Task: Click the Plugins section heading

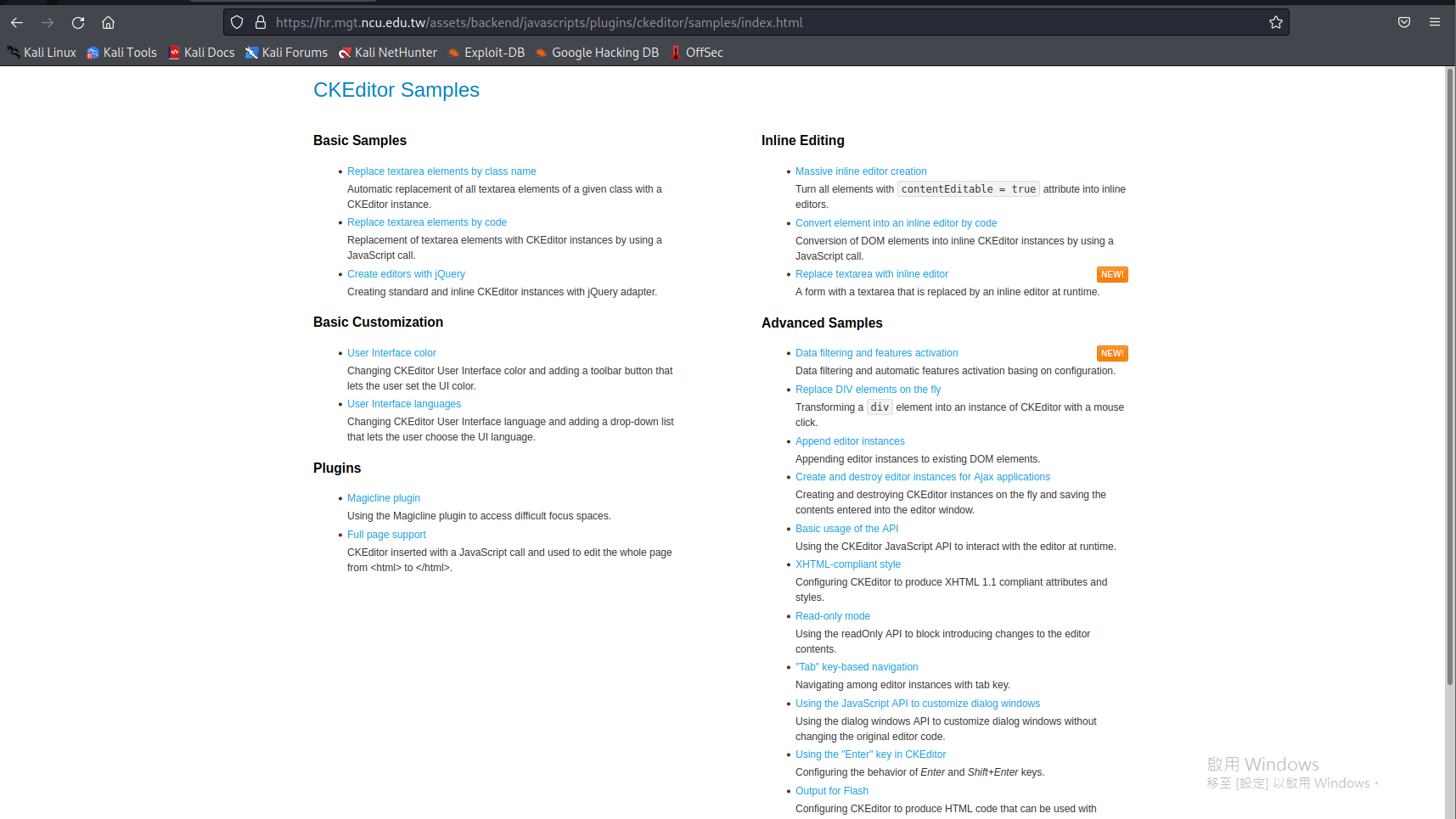Action: click(337, 468)
